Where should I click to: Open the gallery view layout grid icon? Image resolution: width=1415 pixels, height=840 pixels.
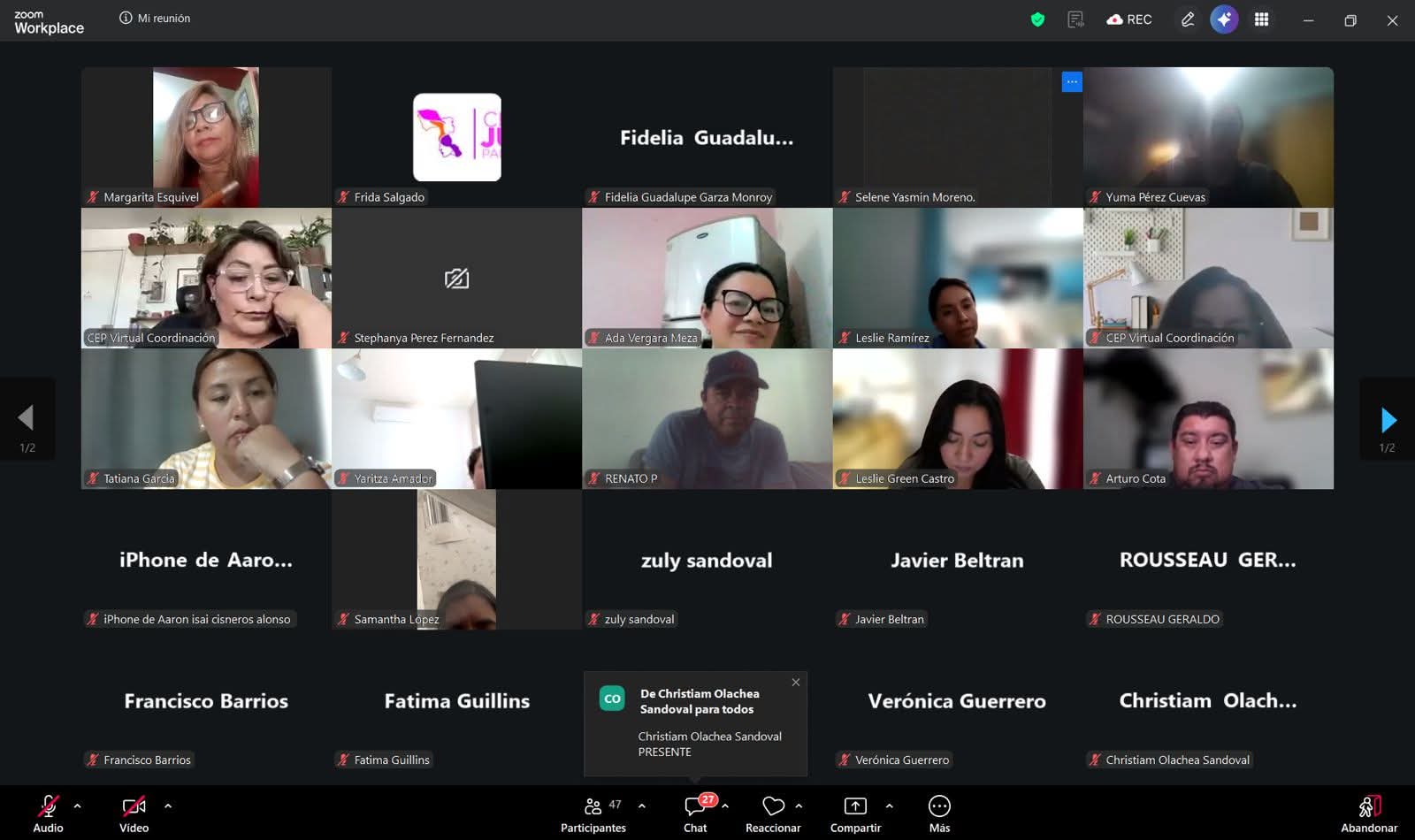[x=1261, y=19]
